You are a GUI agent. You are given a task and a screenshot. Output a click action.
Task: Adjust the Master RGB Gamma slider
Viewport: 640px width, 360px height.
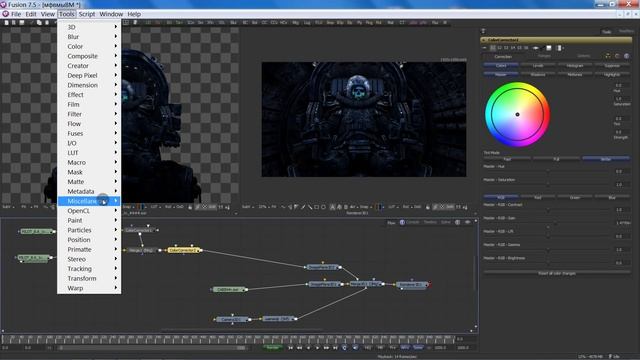pyautogui.click(x=548, y=250)
